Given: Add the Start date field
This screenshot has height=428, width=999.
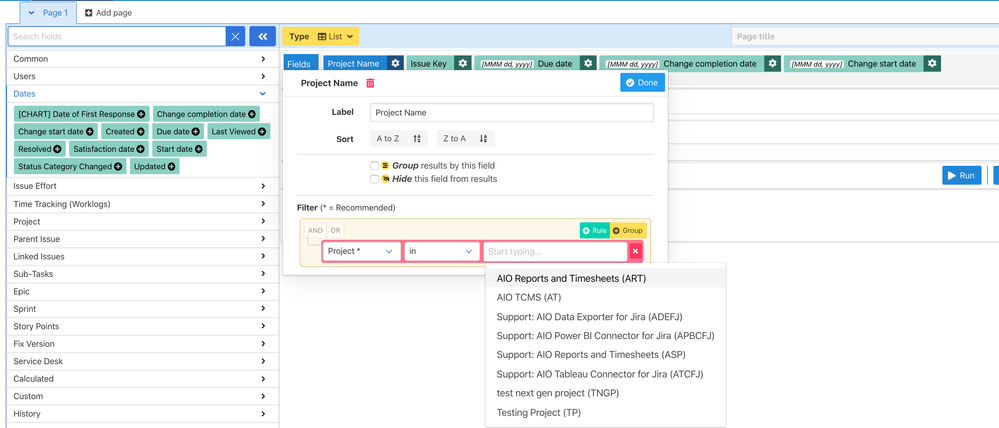Looking at the screenshot, I should pyautogui.click(x=179, y=149).
